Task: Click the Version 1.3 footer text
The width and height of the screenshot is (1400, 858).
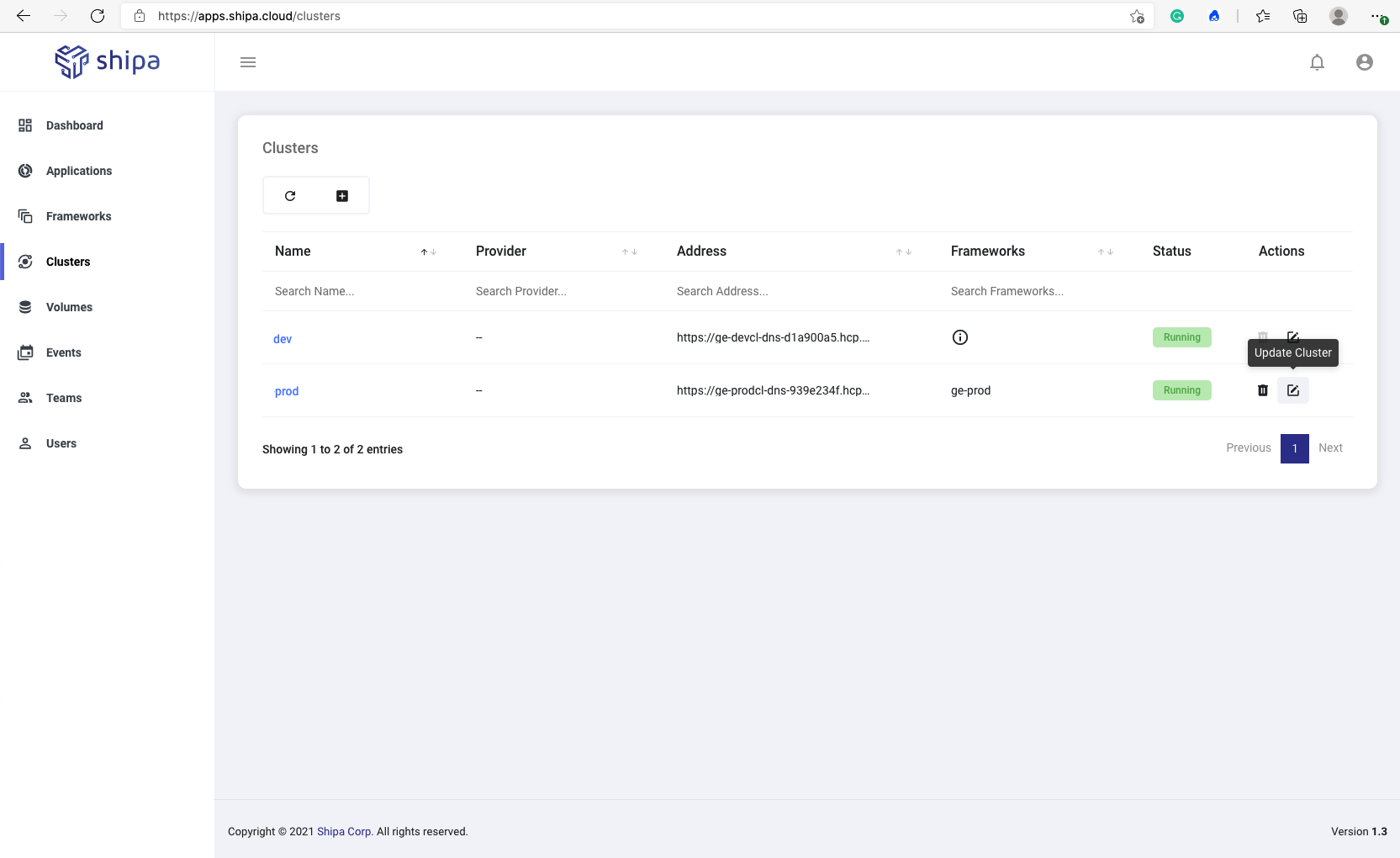Action: tap(1359, 831)
